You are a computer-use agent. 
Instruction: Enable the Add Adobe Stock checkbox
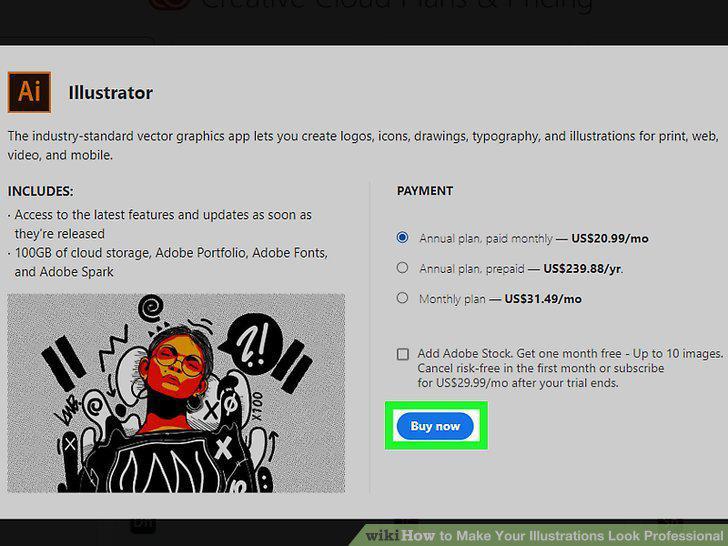[x=403, y=354]
